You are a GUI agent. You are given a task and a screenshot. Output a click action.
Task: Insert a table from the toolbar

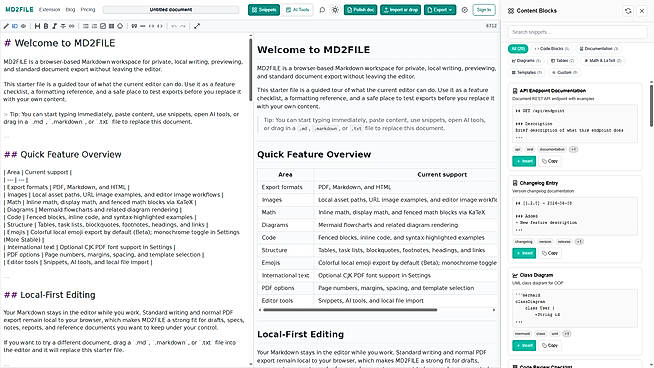pyautogui.click(x=111, y=26)
